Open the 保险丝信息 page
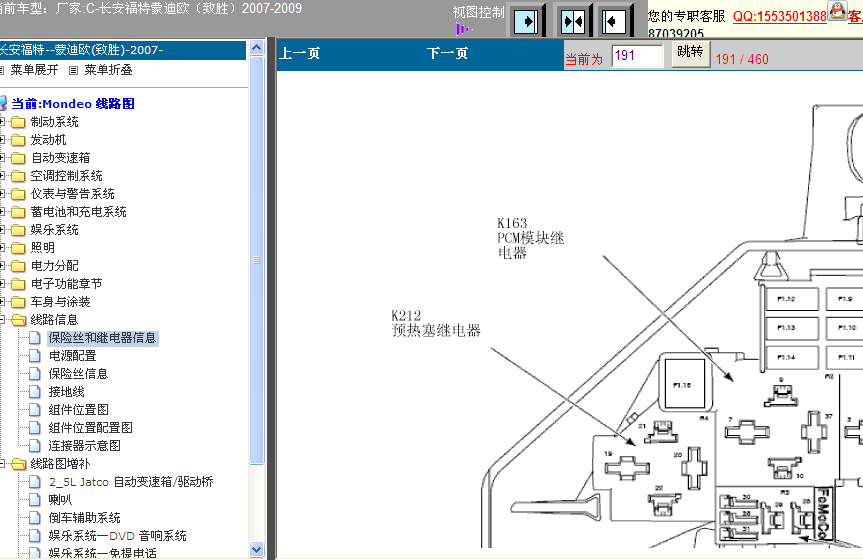The height and width of the screenshot is (560, 863). click(78, 374)
